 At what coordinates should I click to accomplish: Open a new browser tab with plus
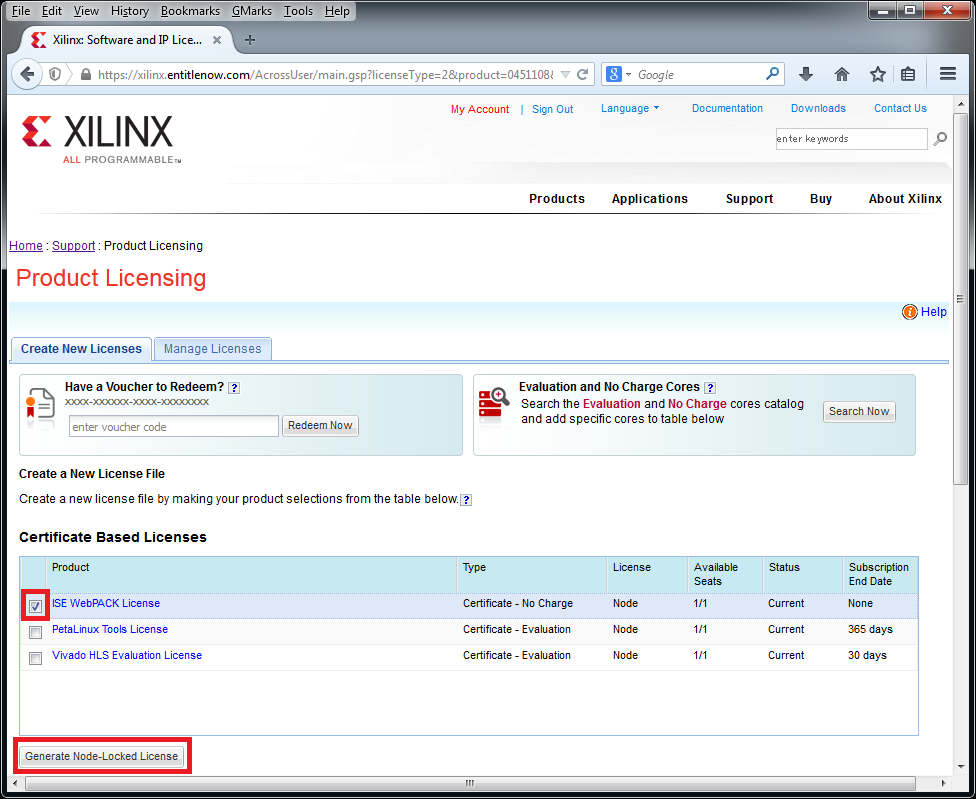tap(250, 40)
